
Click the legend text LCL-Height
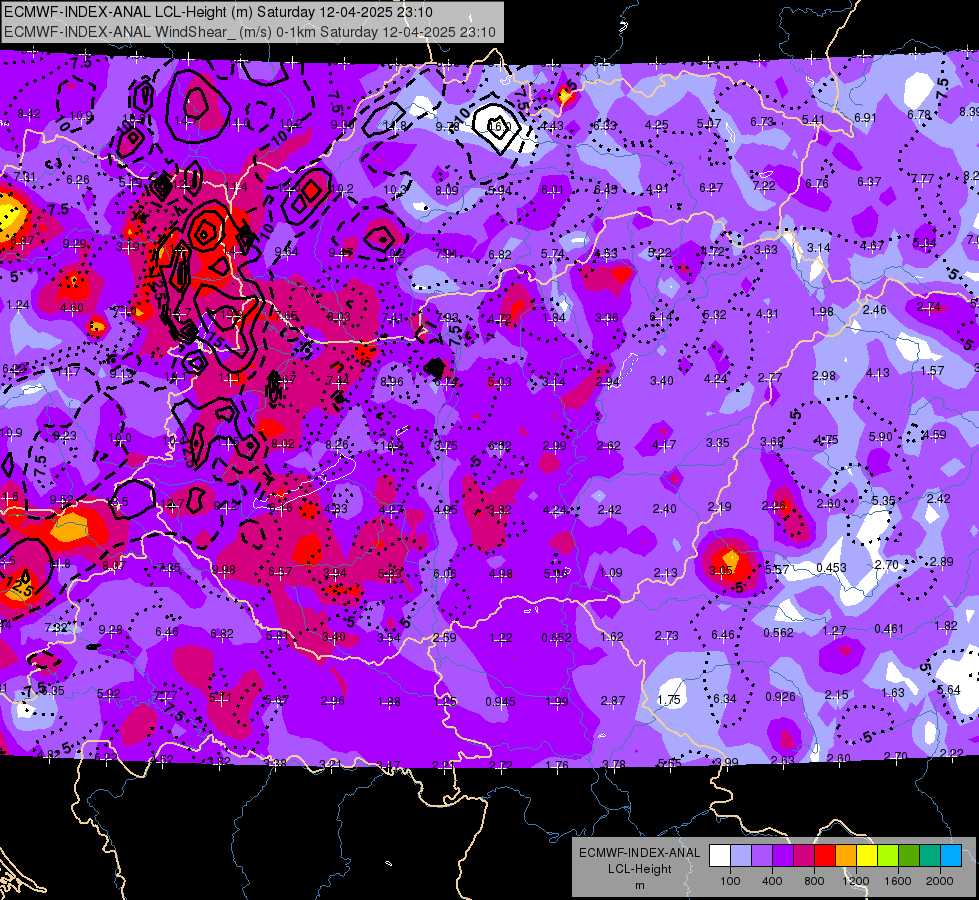coord(639,869)
